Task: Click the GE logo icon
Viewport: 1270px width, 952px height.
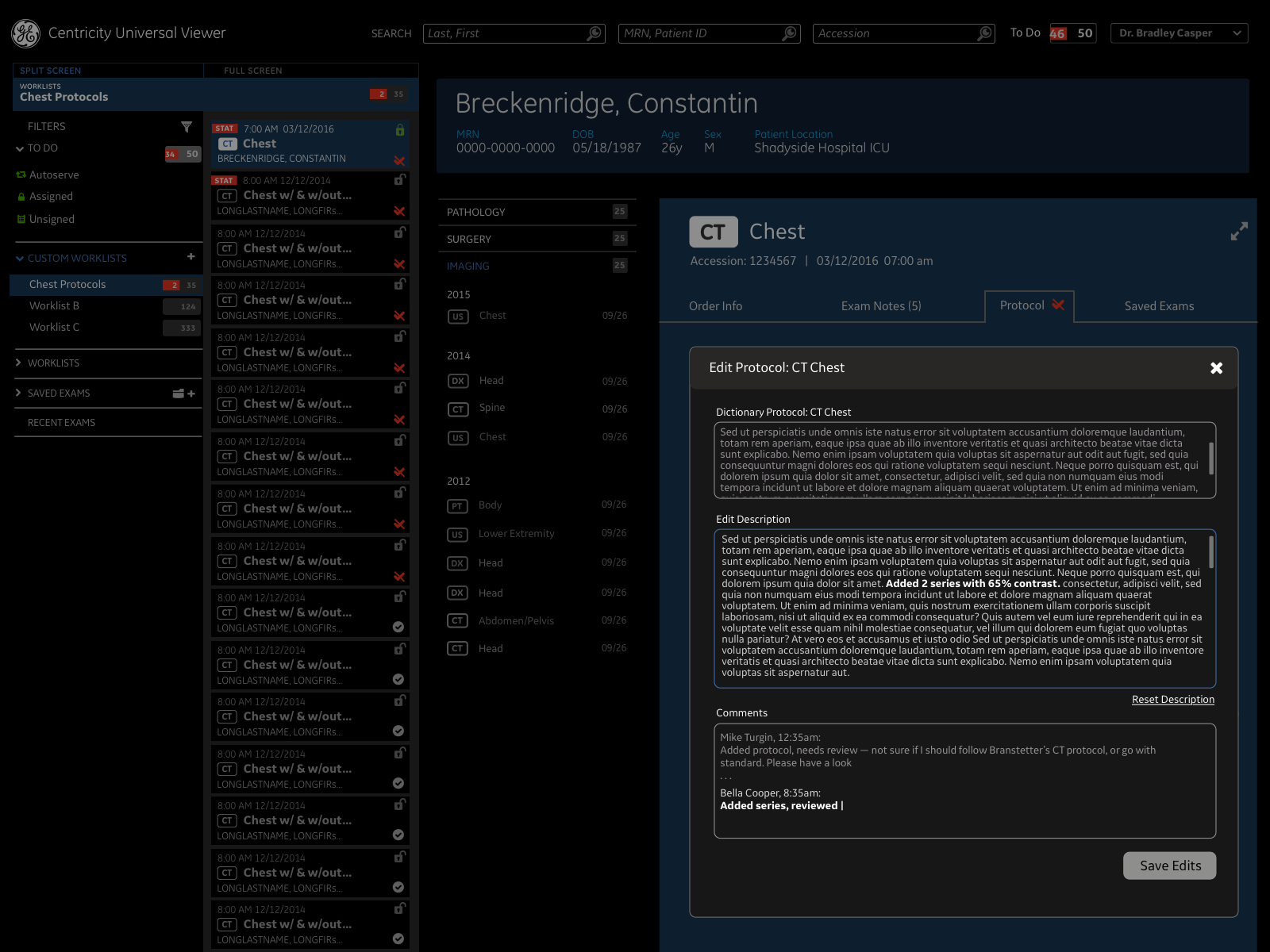Action: [25, 33]
